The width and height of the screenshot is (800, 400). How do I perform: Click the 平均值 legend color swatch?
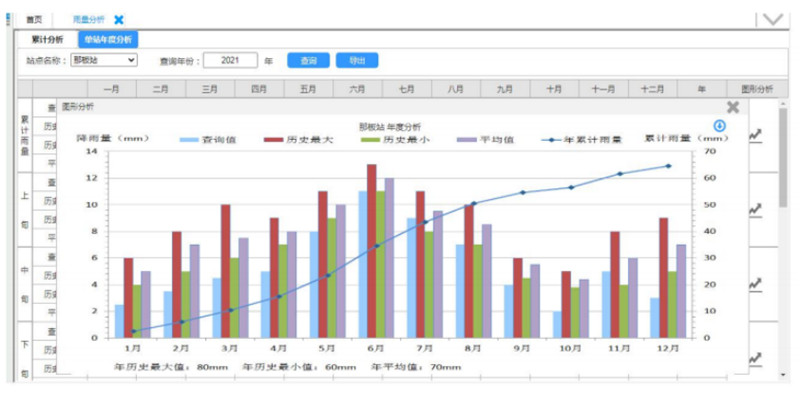pyautogui.click(x=468, y=139)
